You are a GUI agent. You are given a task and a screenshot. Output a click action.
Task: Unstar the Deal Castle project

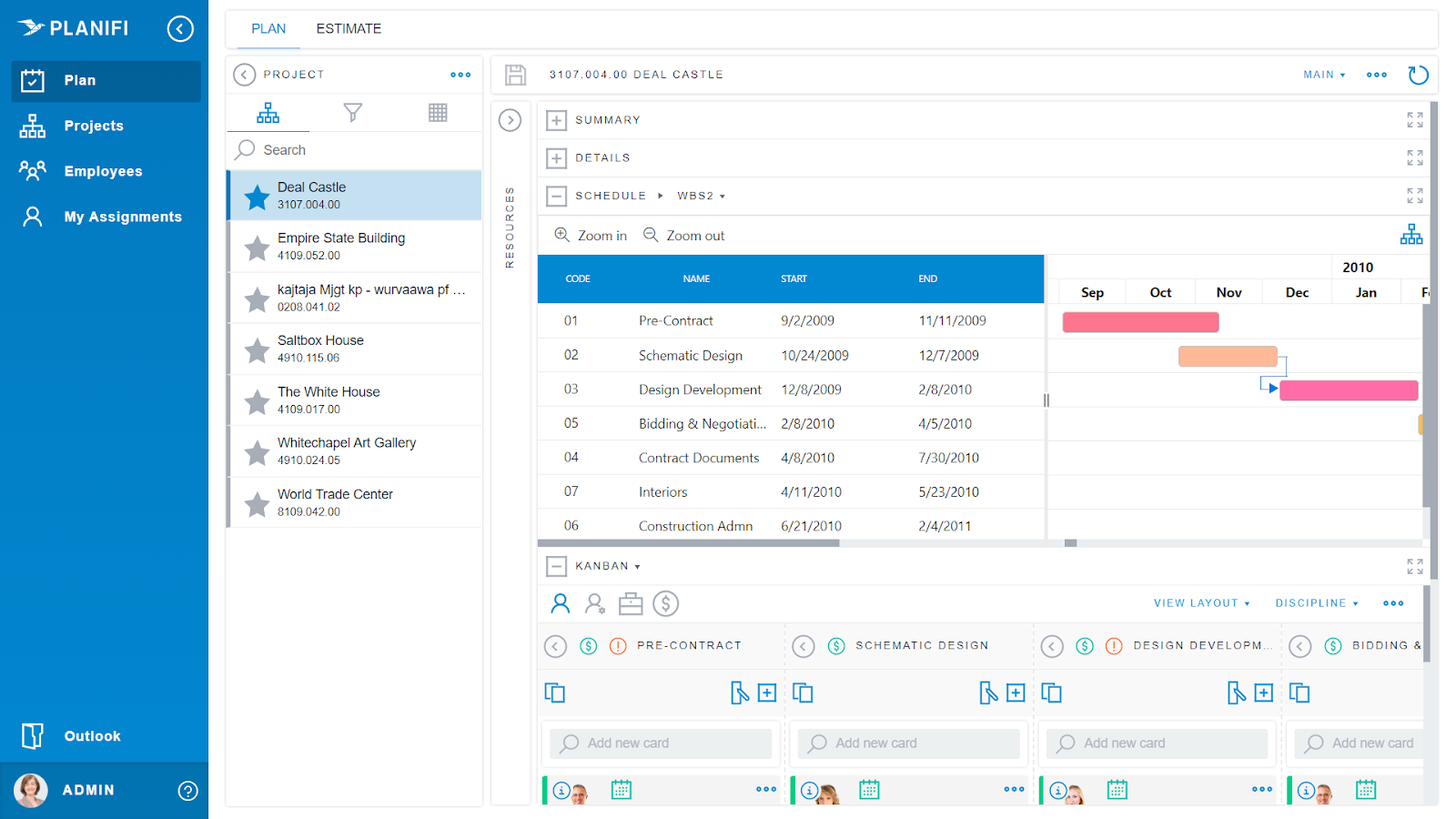[258, 196]
